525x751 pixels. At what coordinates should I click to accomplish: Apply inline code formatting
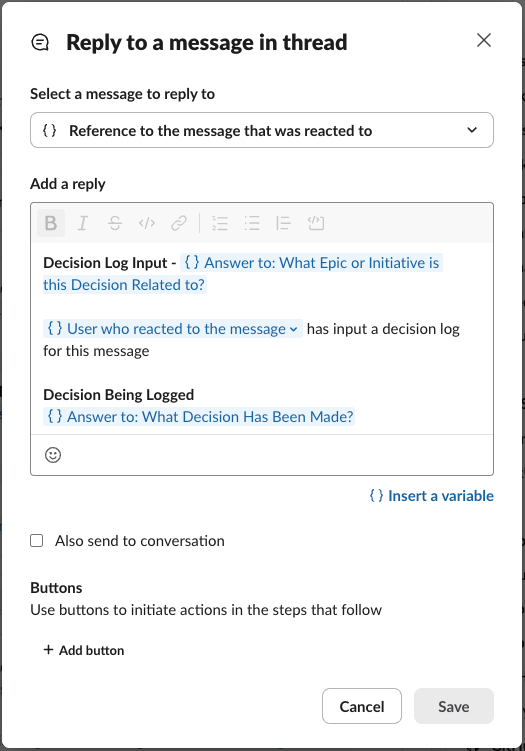[x=147, y=223]
